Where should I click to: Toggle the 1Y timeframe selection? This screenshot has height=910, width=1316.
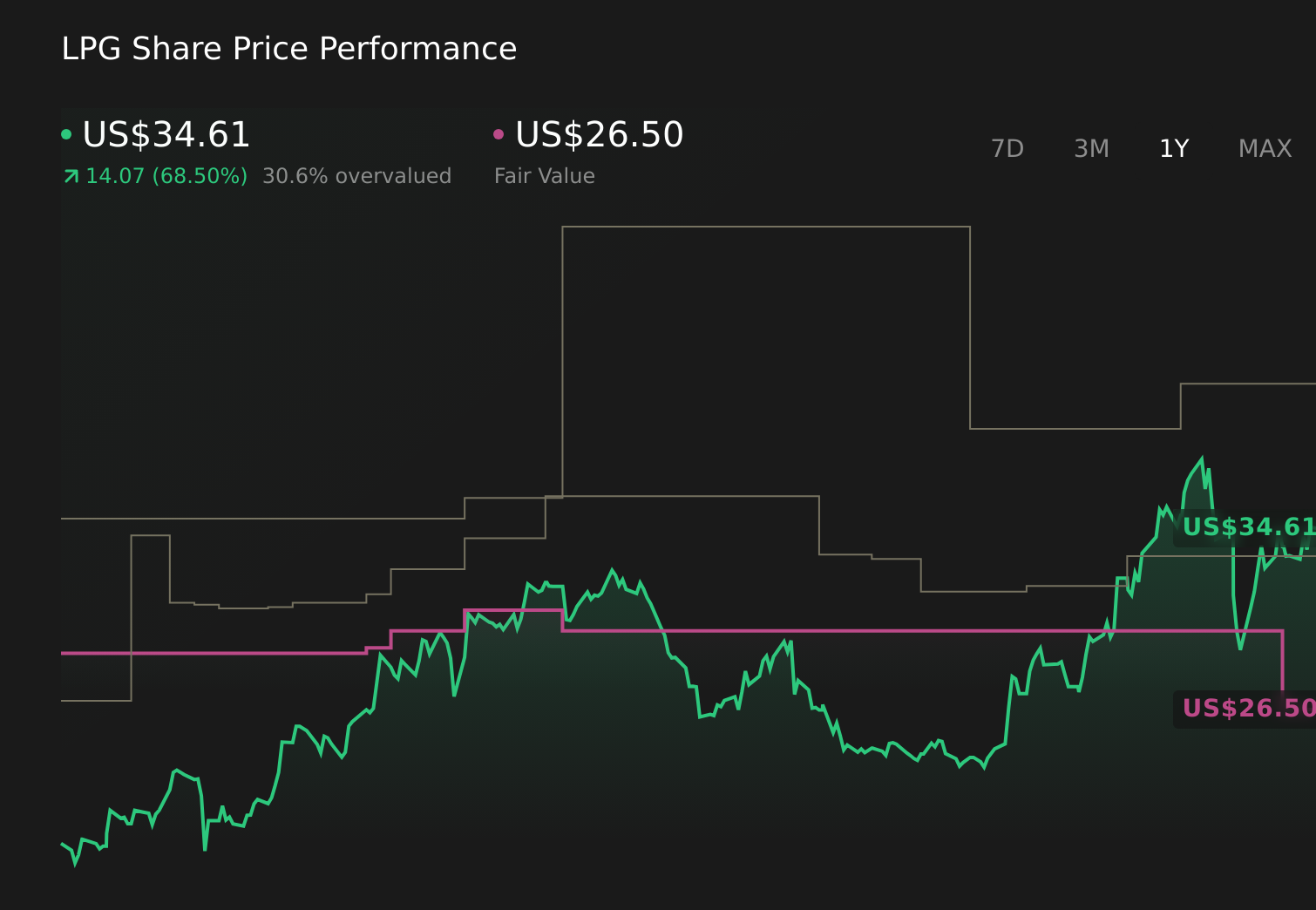click(x=1173, y=148)
